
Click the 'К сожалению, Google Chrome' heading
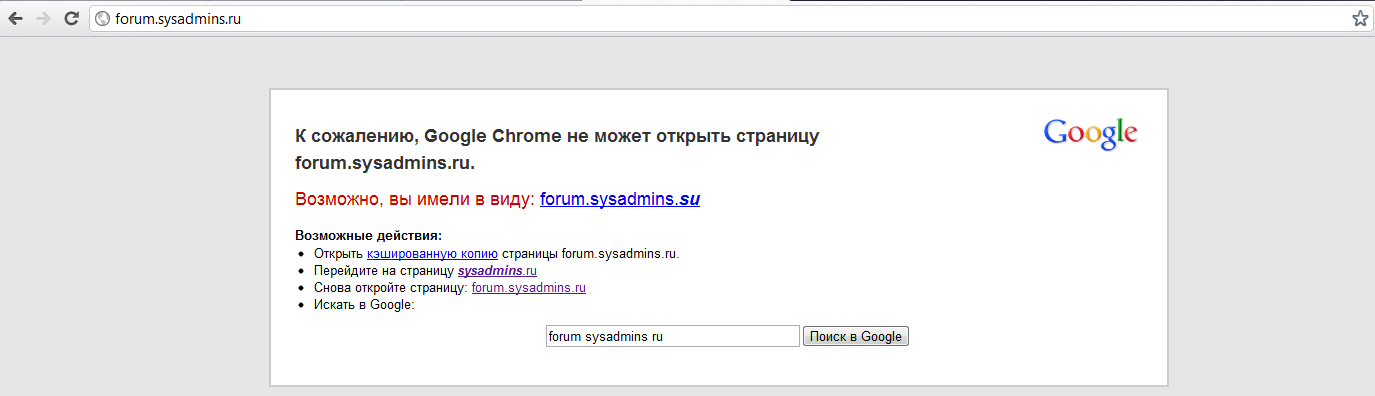pyautogui.click(x=557, y=149)
